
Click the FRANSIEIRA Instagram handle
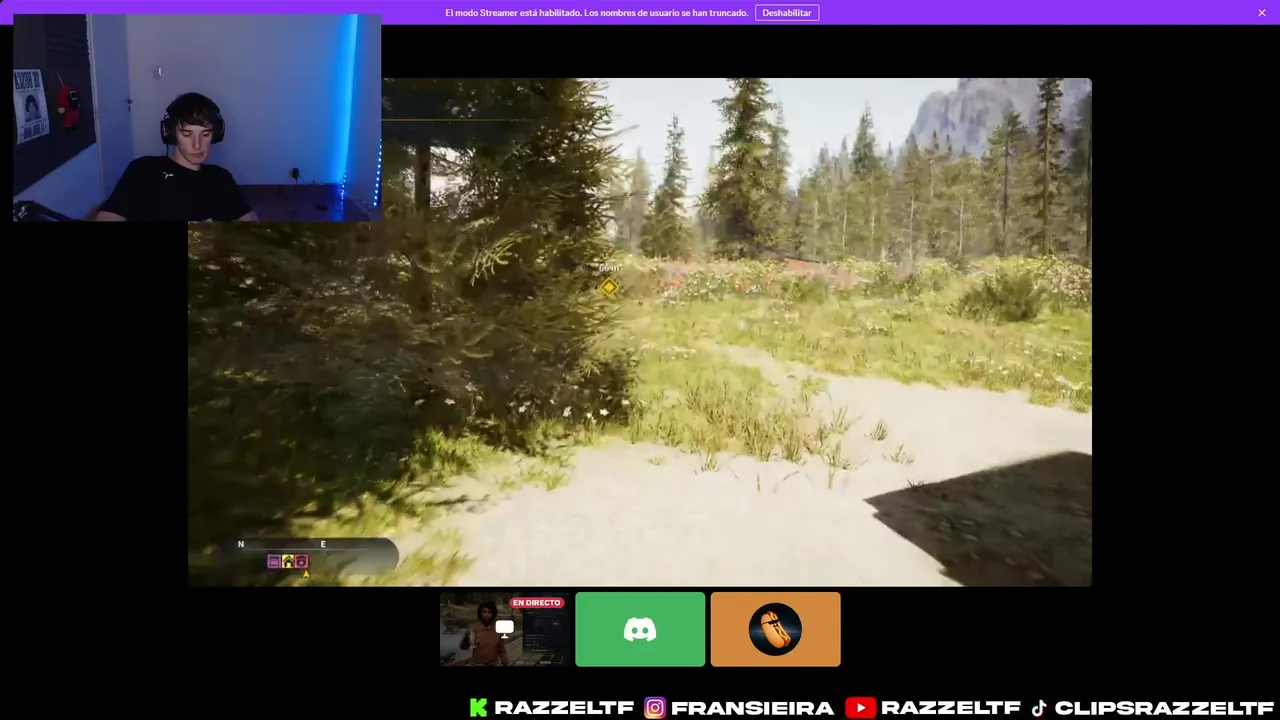(x=752, y=708)
